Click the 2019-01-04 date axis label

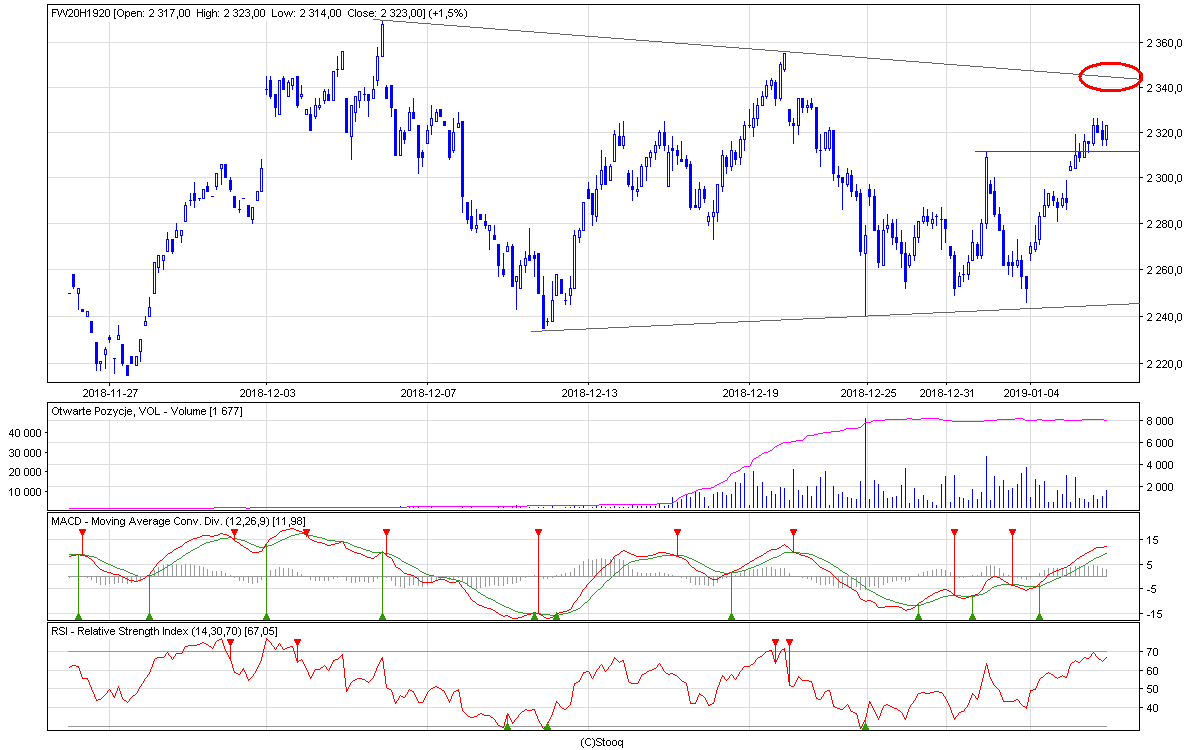pos(1030,393)
